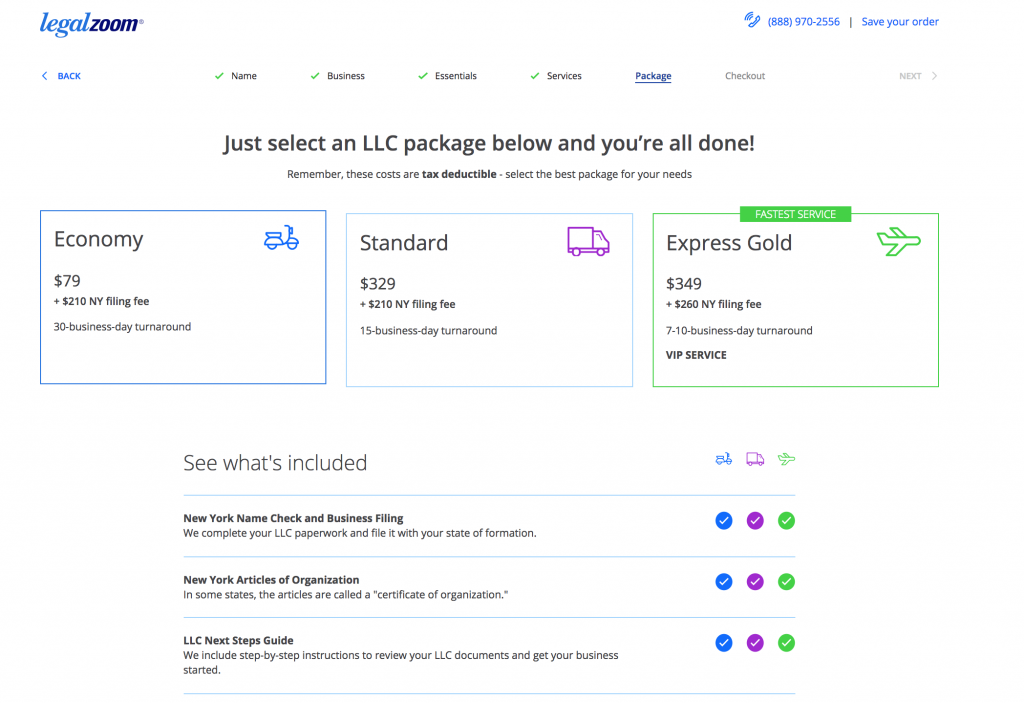Click the + $260 NY filing fee text
The width and height of the screenshot is (1024, 703).
coord(713,304)
